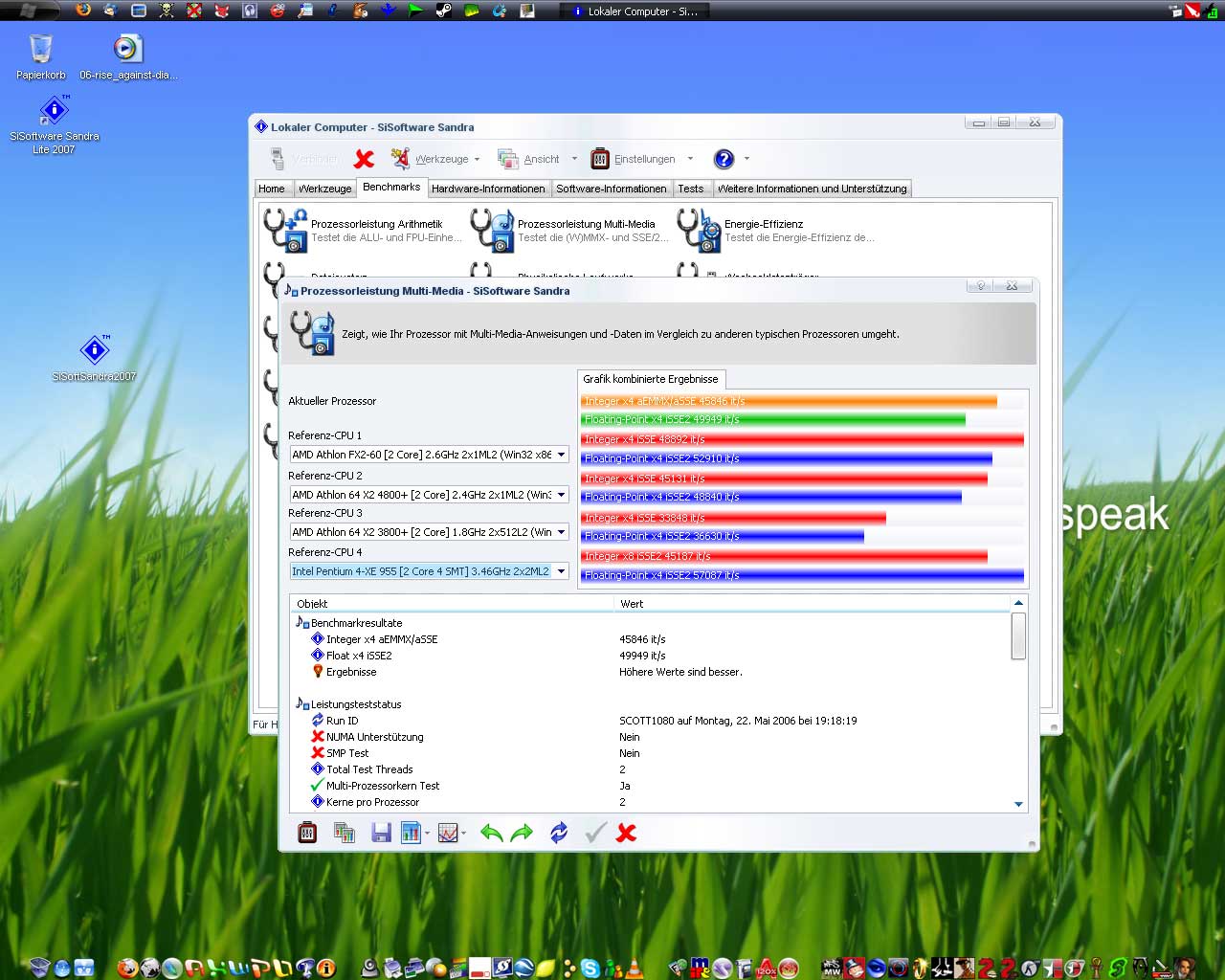Click the orange Integer x4 aEMMX/aSSE result bar
Viewport: 1225px width, 980px height.
pyautogui.click(x=790, y=401)
